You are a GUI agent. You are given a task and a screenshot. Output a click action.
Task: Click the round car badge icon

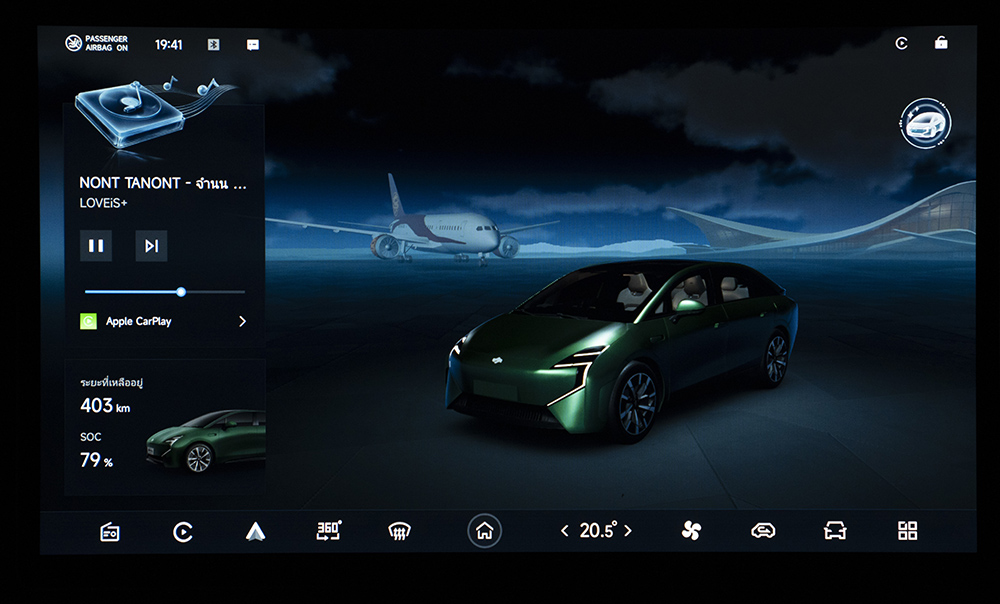pyautogui.click(x=925, y=124)
